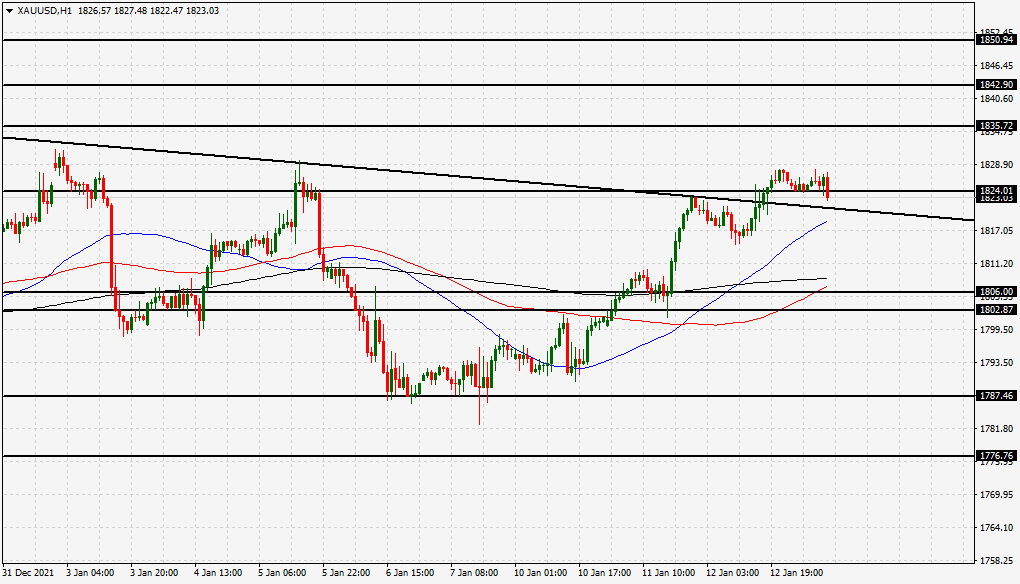Image resolution: width=1020 pixels, height=584 pixels.
Task: Select the 1806.00 level price label
Action: [997, 292]
